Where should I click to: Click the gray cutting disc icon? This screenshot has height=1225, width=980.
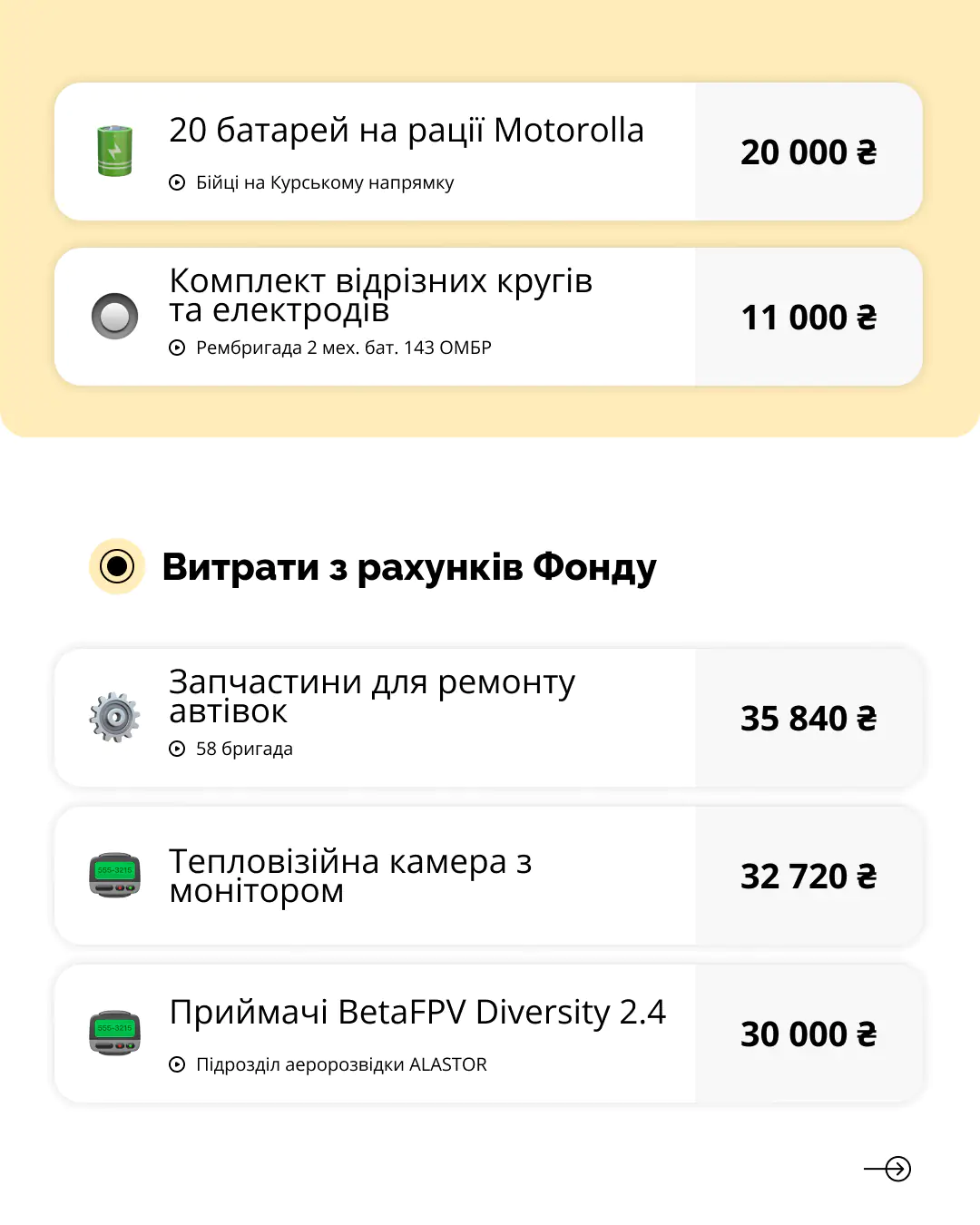(x=115, y=316)
